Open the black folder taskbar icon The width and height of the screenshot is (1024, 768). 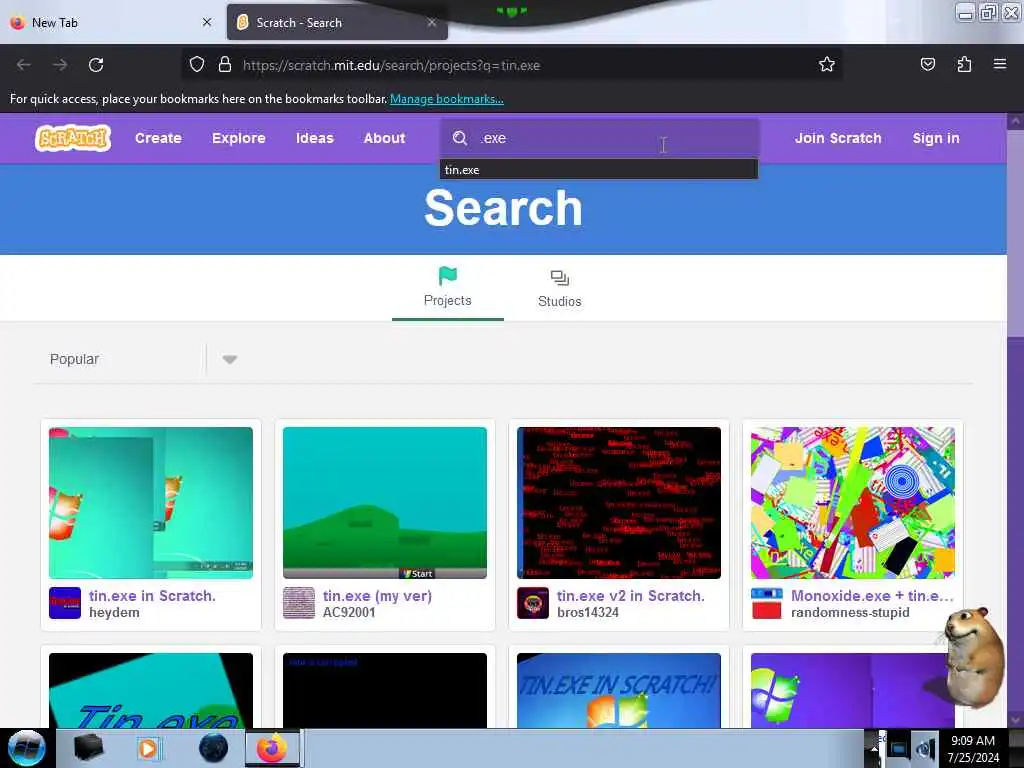tap(88, 748)
